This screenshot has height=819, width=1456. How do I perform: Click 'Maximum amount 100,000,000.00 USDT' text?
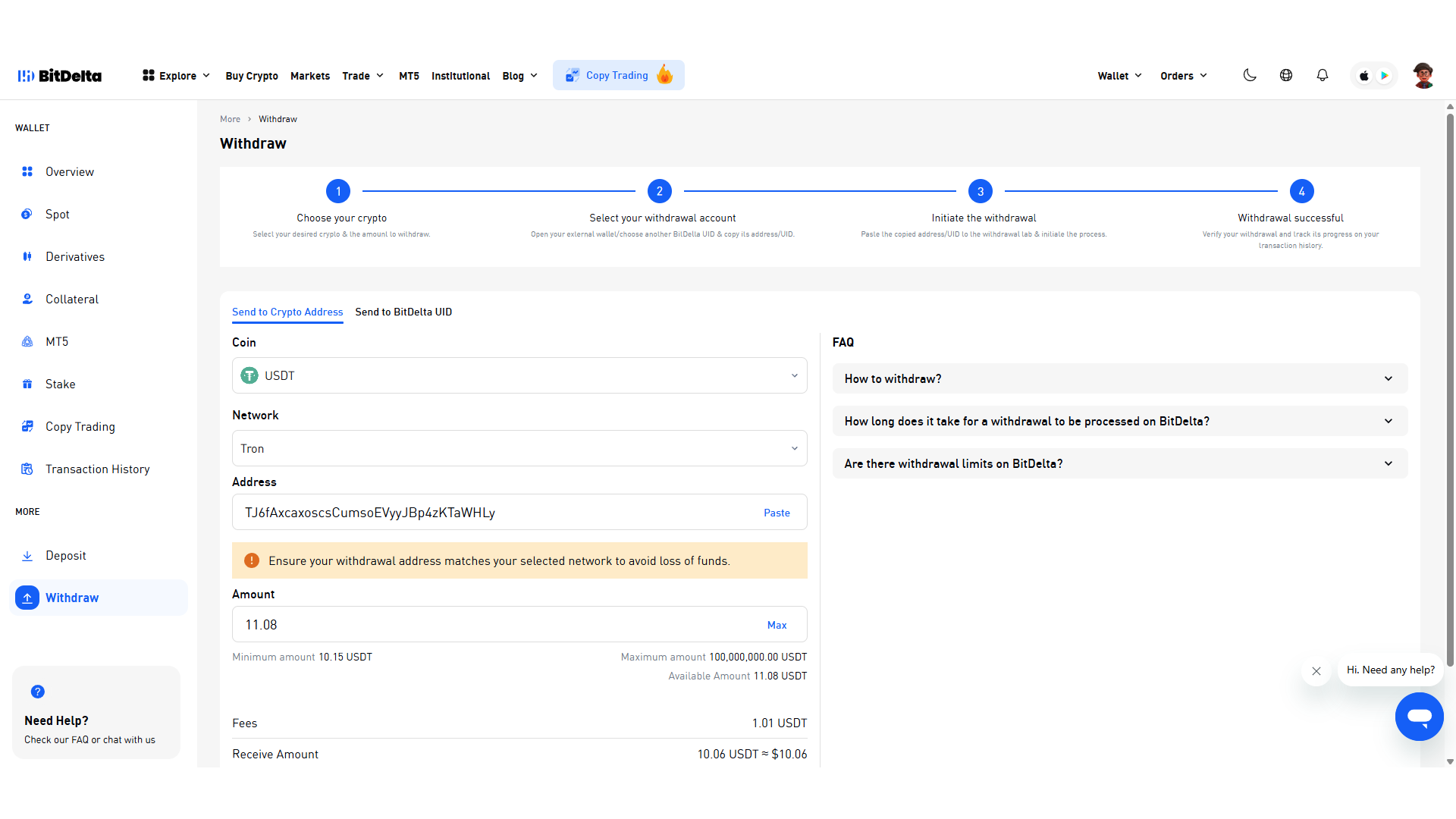(x=714, y=657)
